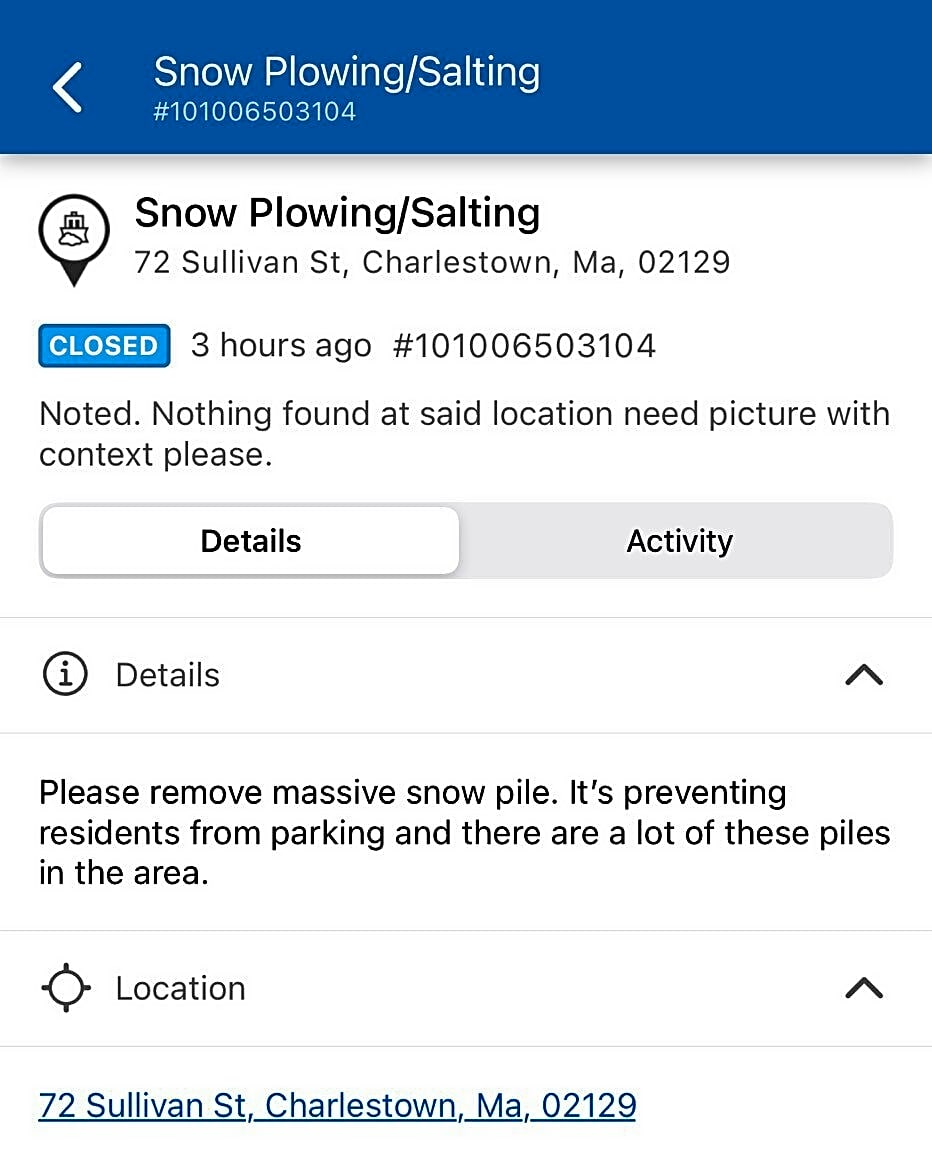Click the ticket number beside 3 hours ago
This screenshot has height=1152, width=932.
(x=524, y=346)
